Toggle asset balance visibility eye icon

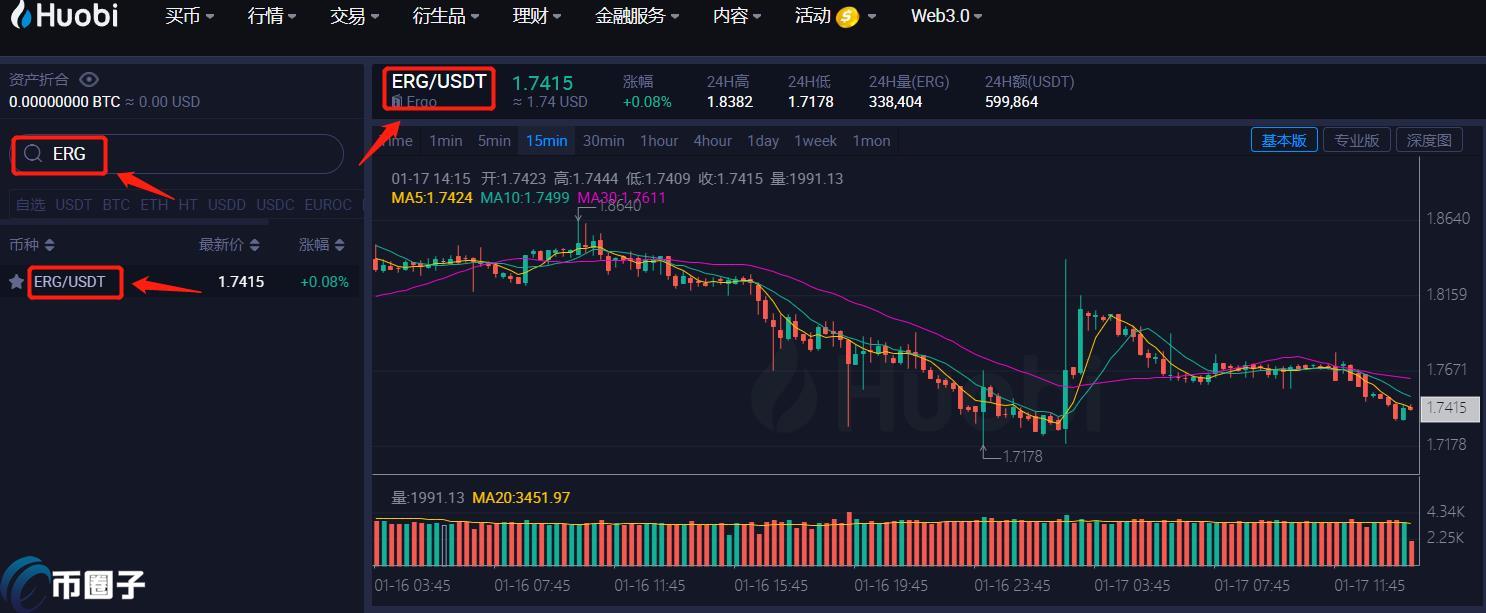(89, 80)
